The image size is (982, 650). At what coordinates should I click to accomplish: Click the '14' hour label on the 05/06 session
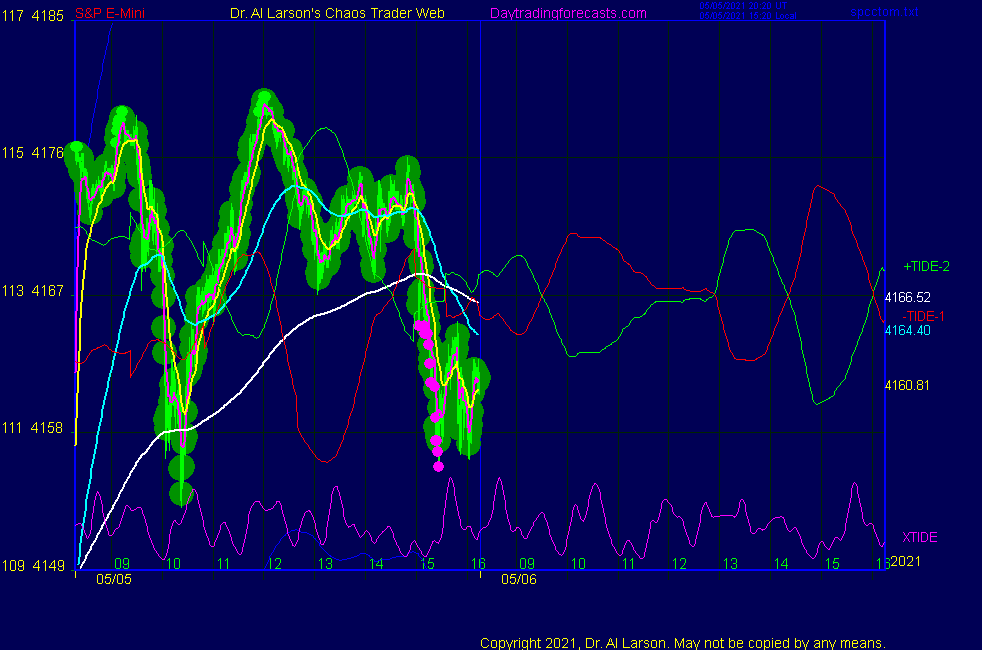pos(781,564)
